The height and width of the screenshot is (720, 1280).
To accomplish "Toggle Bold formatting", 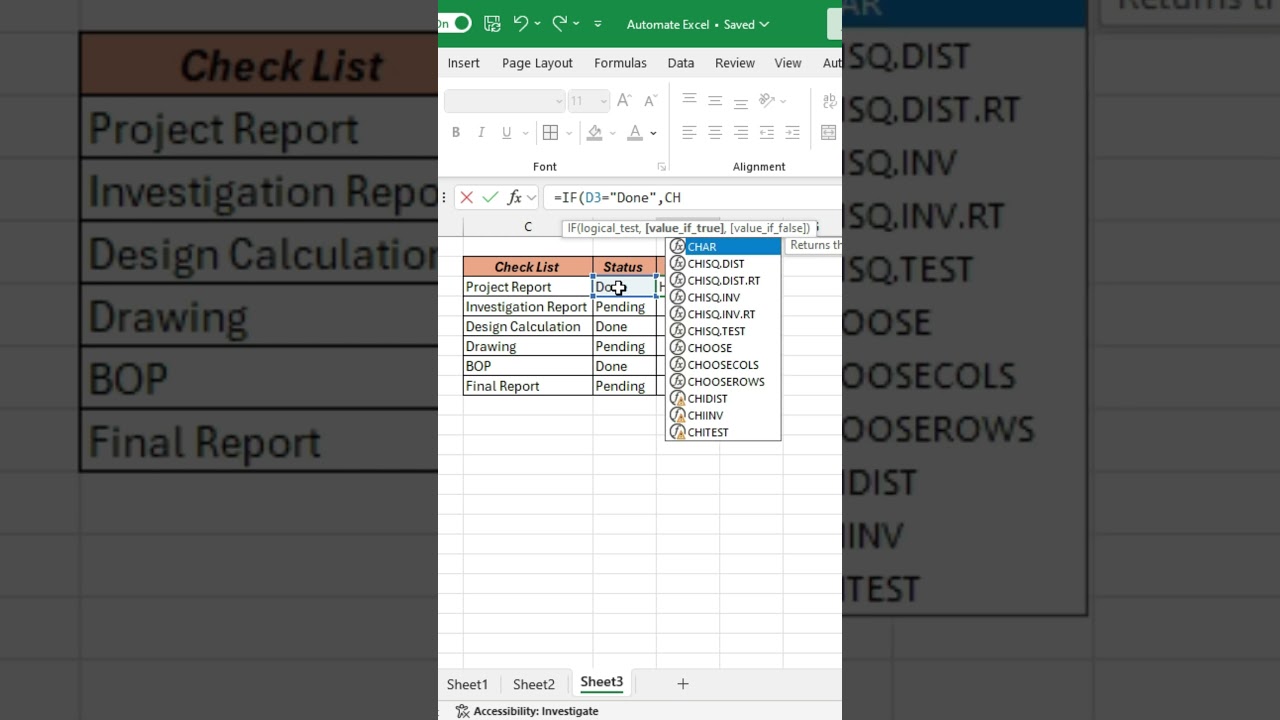I will (456, 133).
